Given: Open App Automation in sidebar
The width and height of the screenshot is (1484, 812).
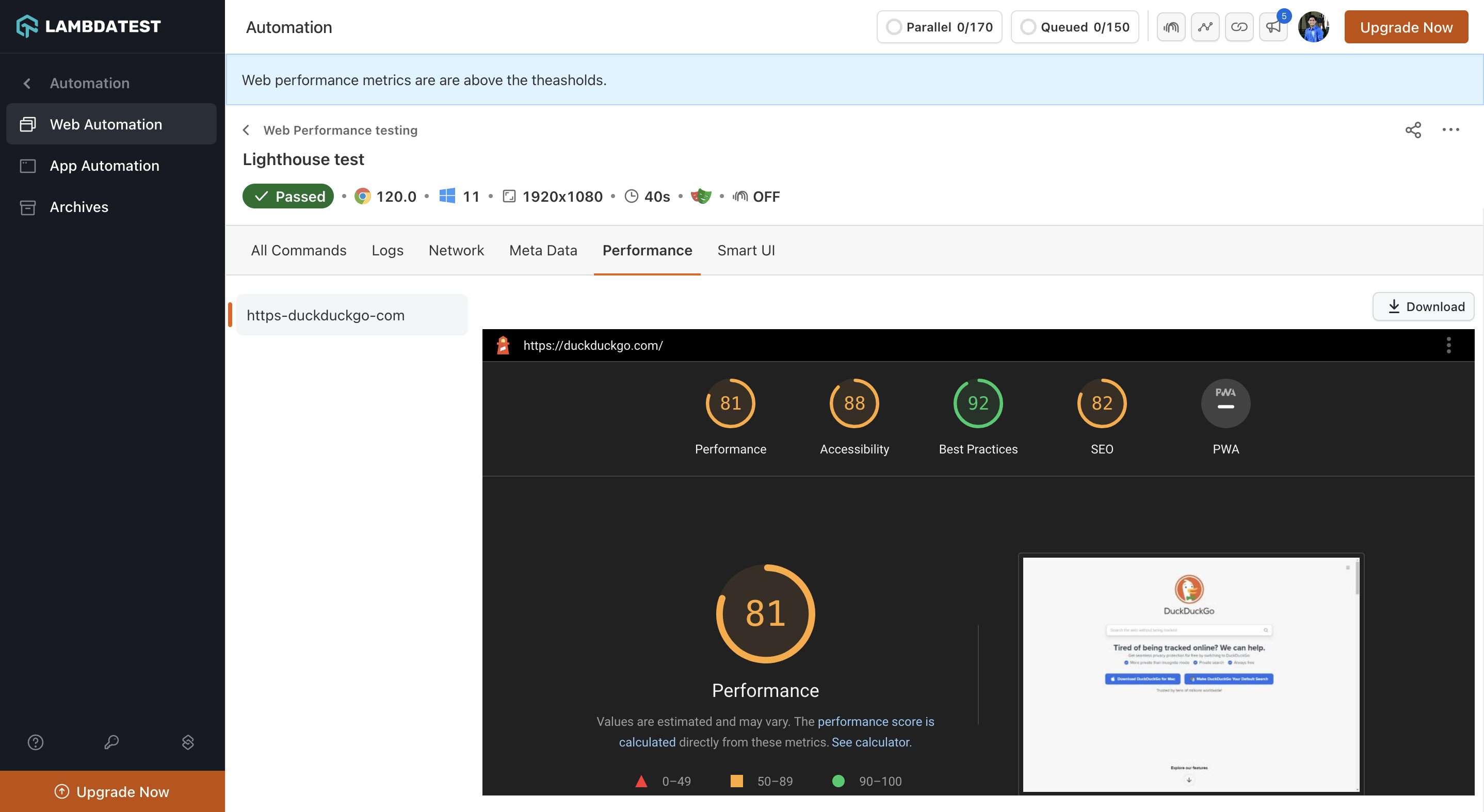Looking at the screenshot, I should point(104,166).
